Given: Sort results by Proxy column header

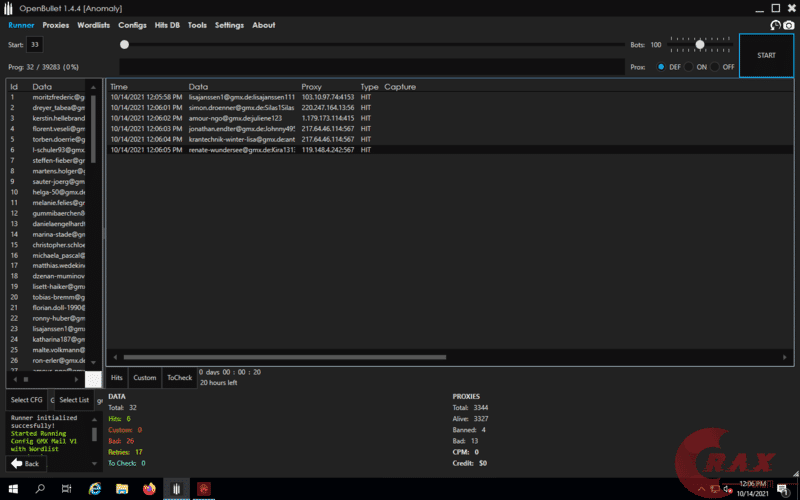Looking at the screenshot, I should pos(311,87).
